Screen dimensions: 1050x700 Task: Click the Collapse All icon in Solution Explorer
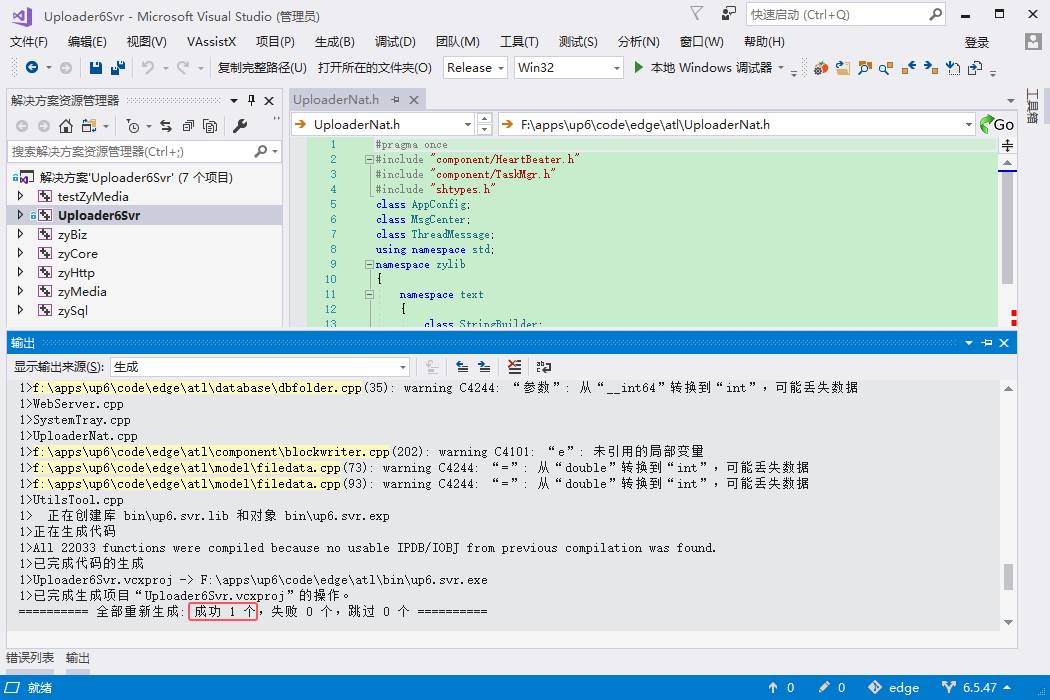[x=188, y=126]
